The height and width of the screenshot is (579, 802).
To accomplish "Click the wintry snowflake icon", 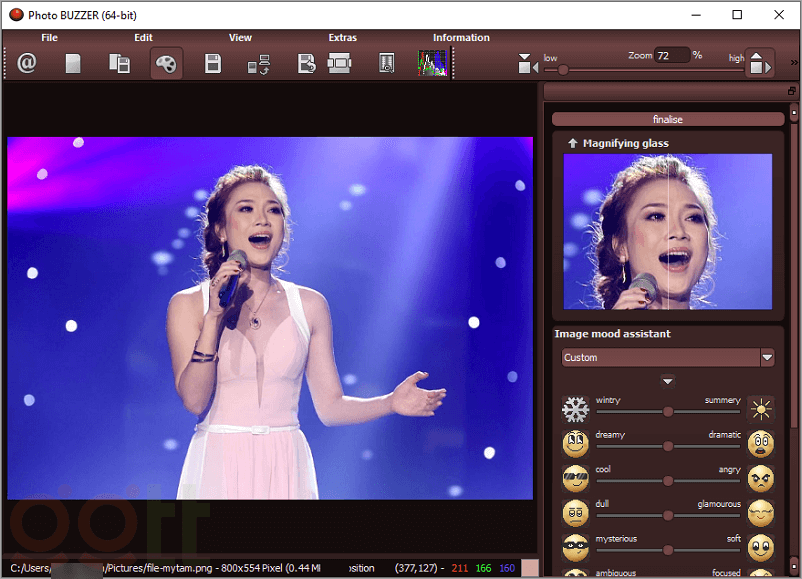I will click(575, 410).
